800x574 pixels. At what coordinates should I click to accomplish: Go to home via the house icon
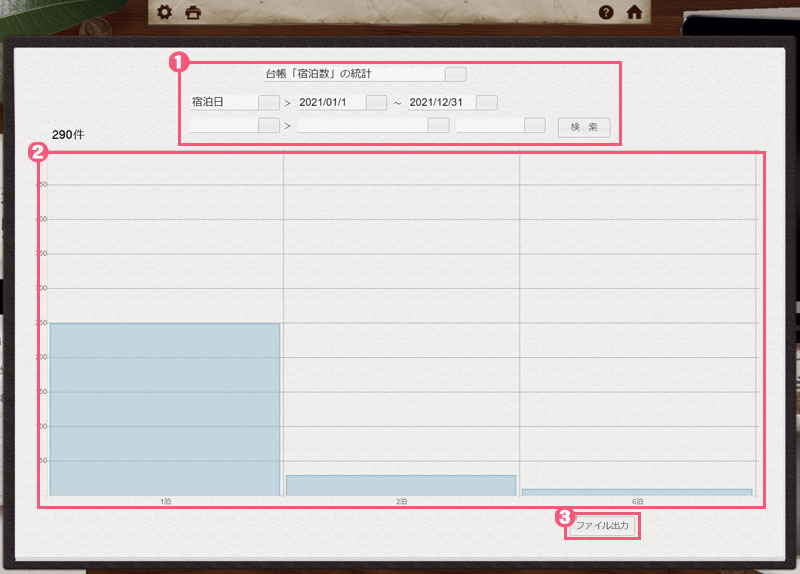pyautogui.click(x=634, y=13)
